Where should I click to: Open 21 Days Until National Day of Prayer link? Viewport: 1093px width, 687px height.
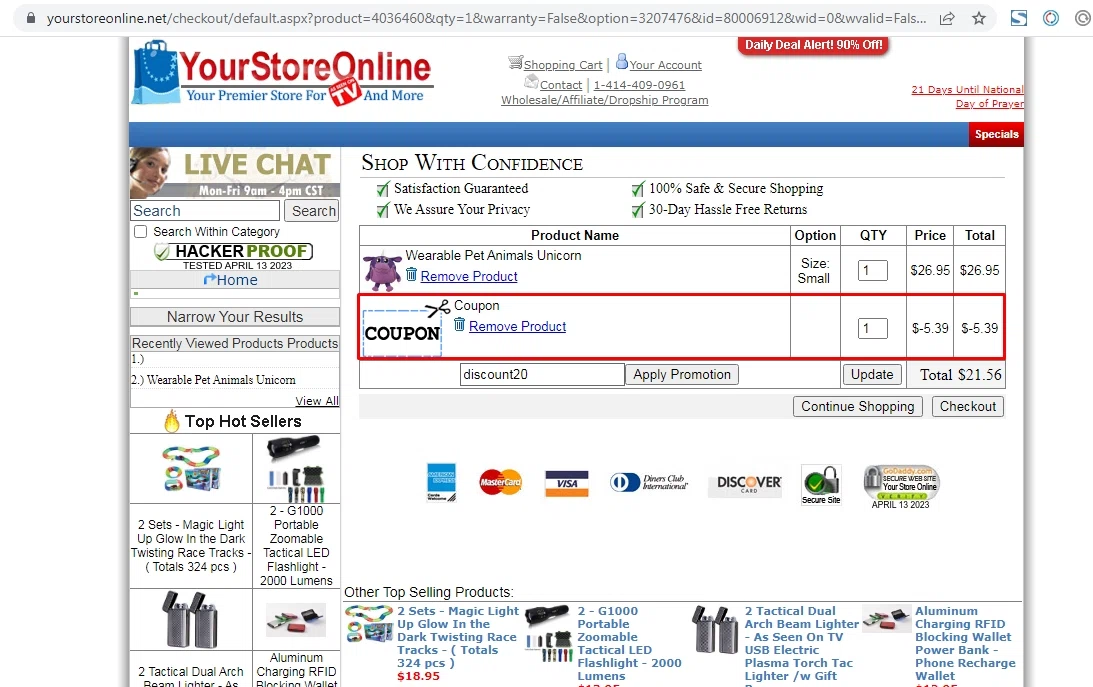point(968,96)
